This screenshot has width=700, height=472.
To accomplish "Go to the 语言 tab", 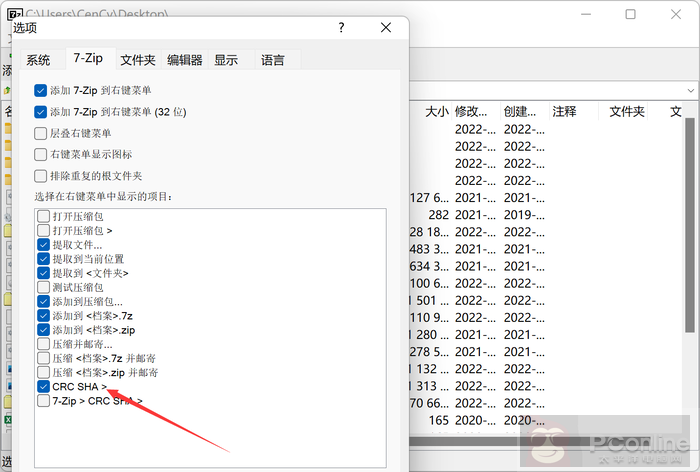I will click(273, 60).
